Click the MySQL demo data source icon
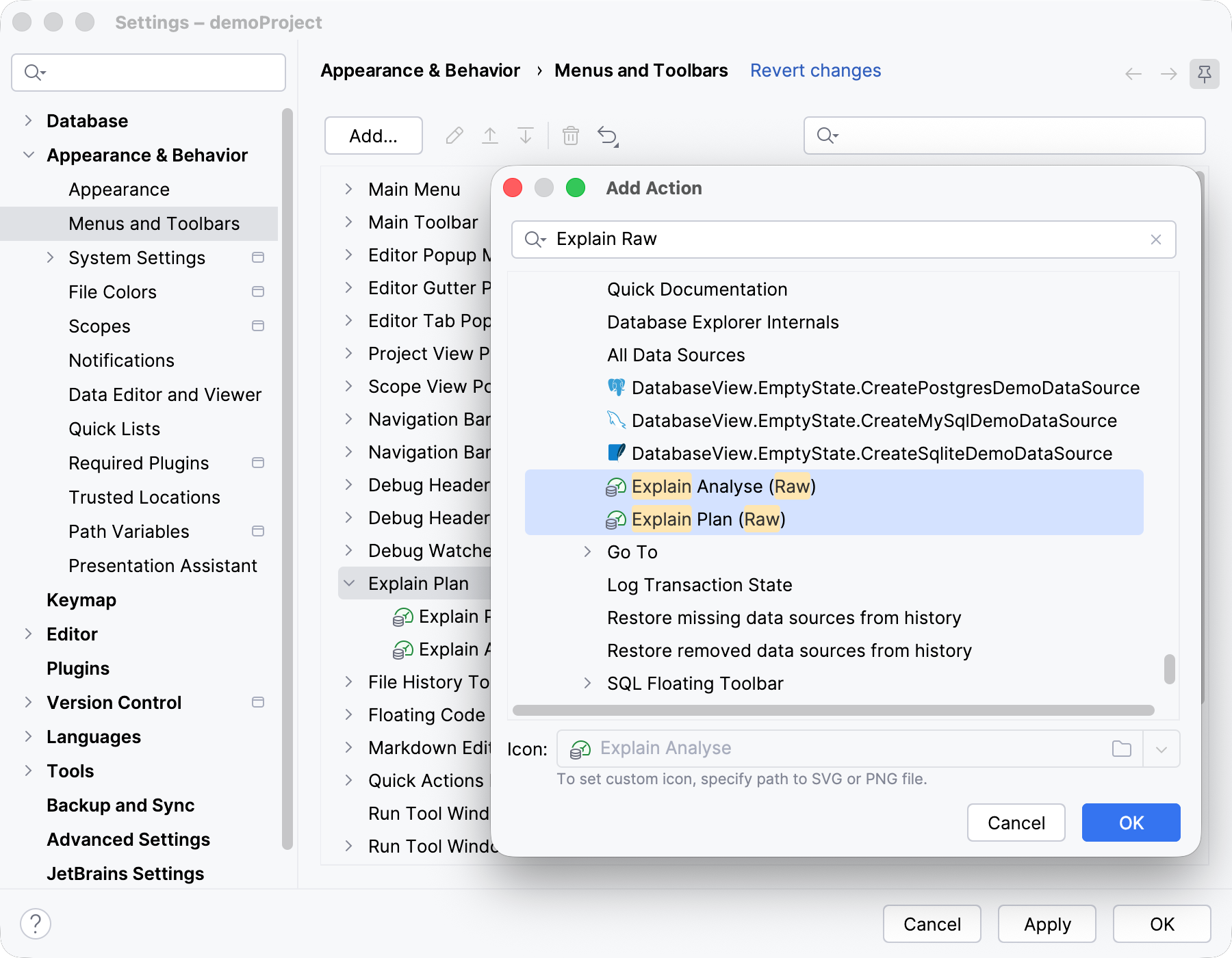This screenshot has height=958, width=1232. pyautogui.click(x=617, y=420)
